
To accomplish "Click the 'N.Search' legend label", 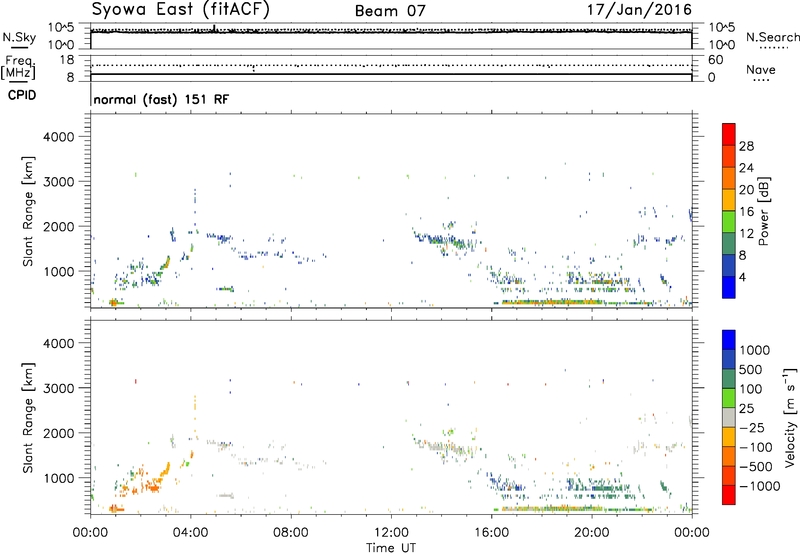I will (x=772, y=37).
